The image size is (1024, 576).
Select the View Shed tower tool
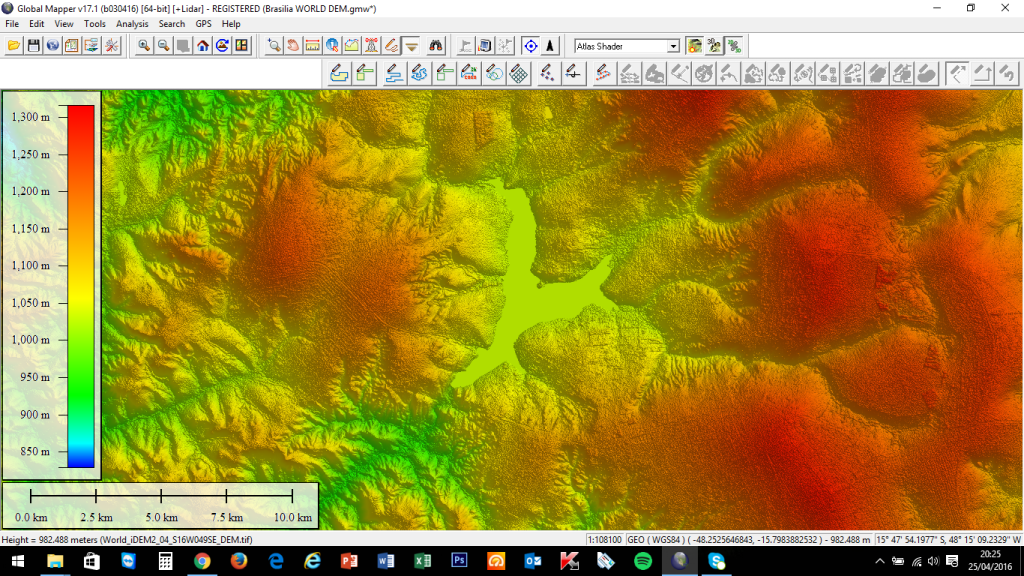click(x=371, y=46)
